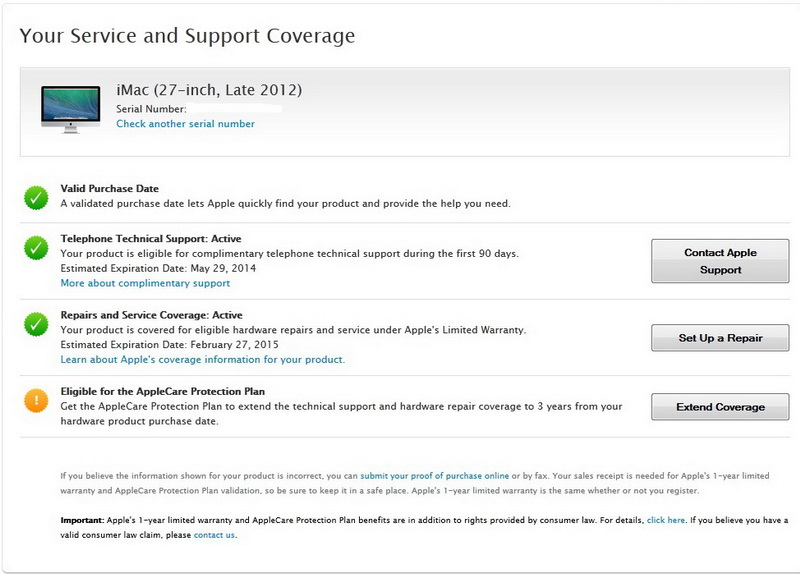Follow the More about complimentary support link
The image size is (800, 574).
[145, 283]
